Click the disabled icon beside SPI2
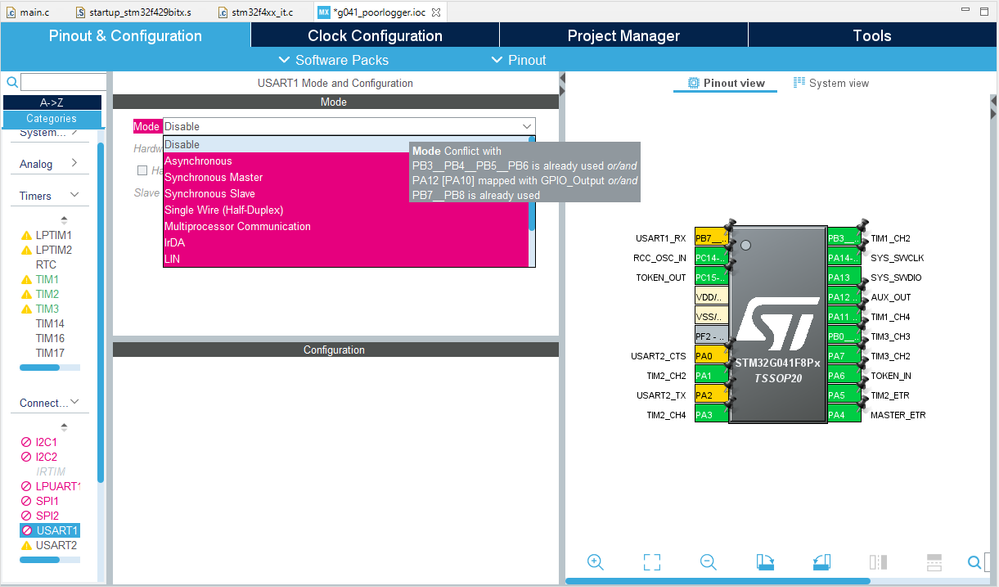Viewport: 999px width, 587px height. [26, 516]
